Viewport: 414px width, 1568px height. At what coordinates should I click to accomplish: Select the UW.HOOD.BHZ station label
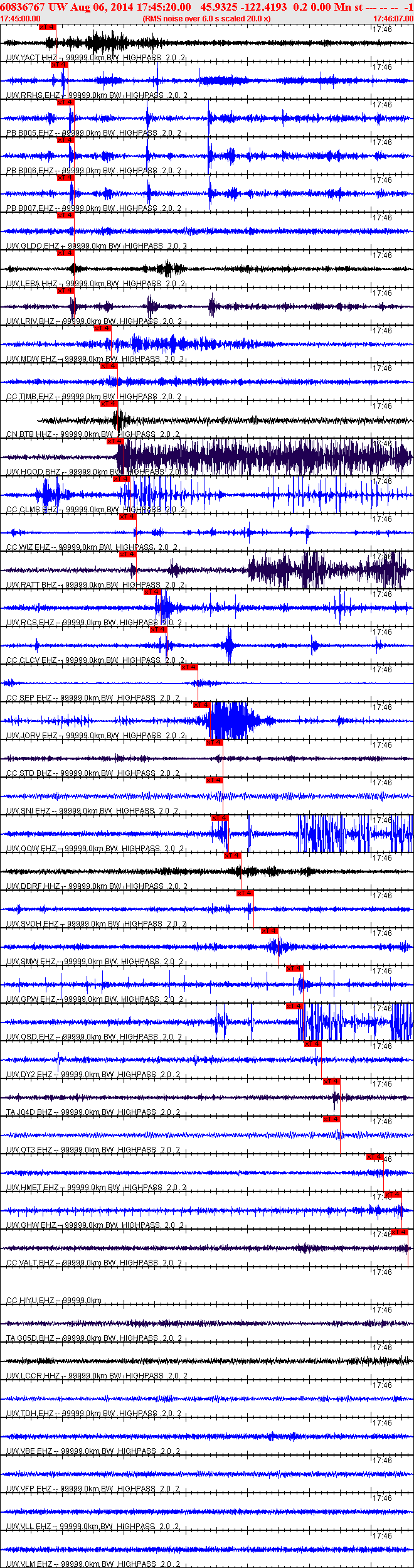33,472
